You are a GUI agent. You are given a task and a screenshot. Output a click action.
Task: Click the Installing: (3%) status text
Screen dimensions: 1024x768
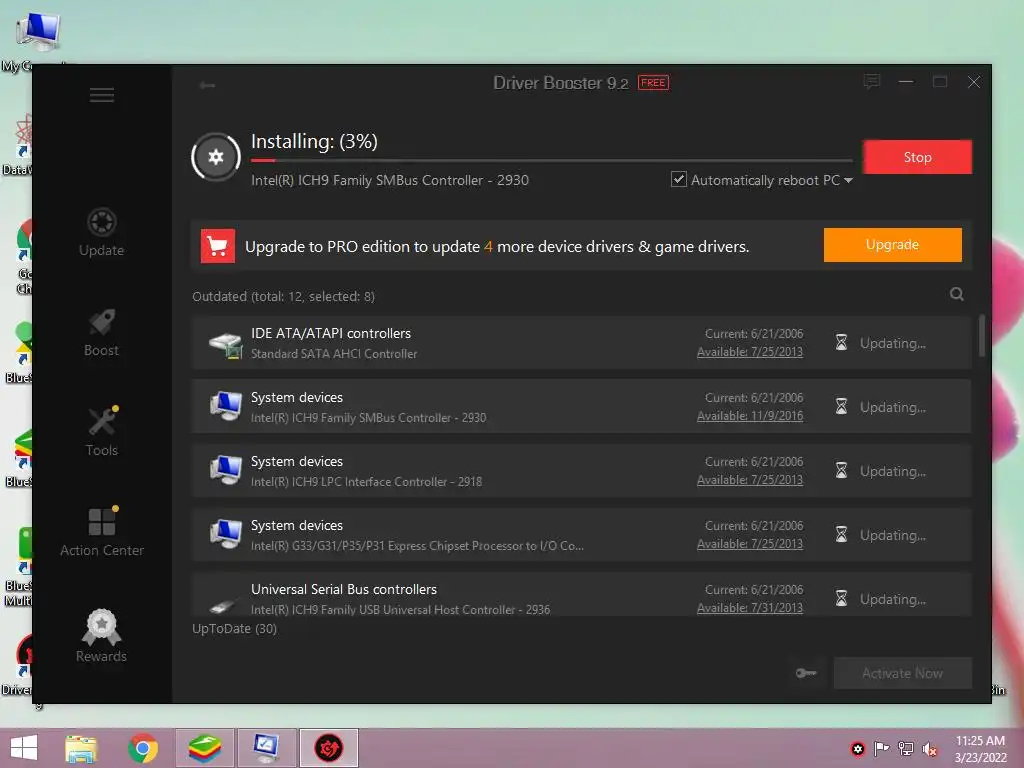click(314, 141)
